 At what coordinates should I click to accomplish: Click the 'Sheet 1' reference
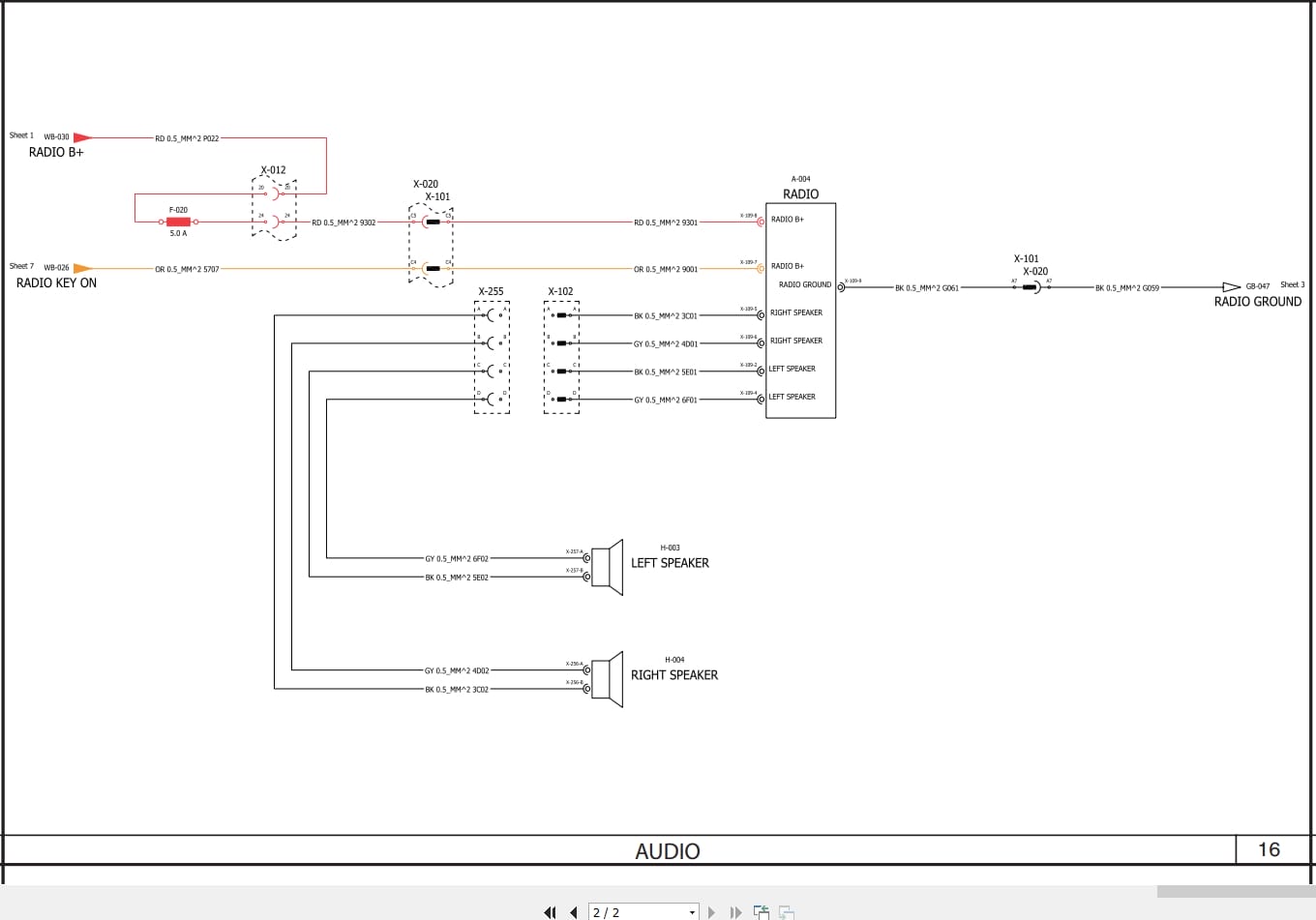[x=21, y=135]
